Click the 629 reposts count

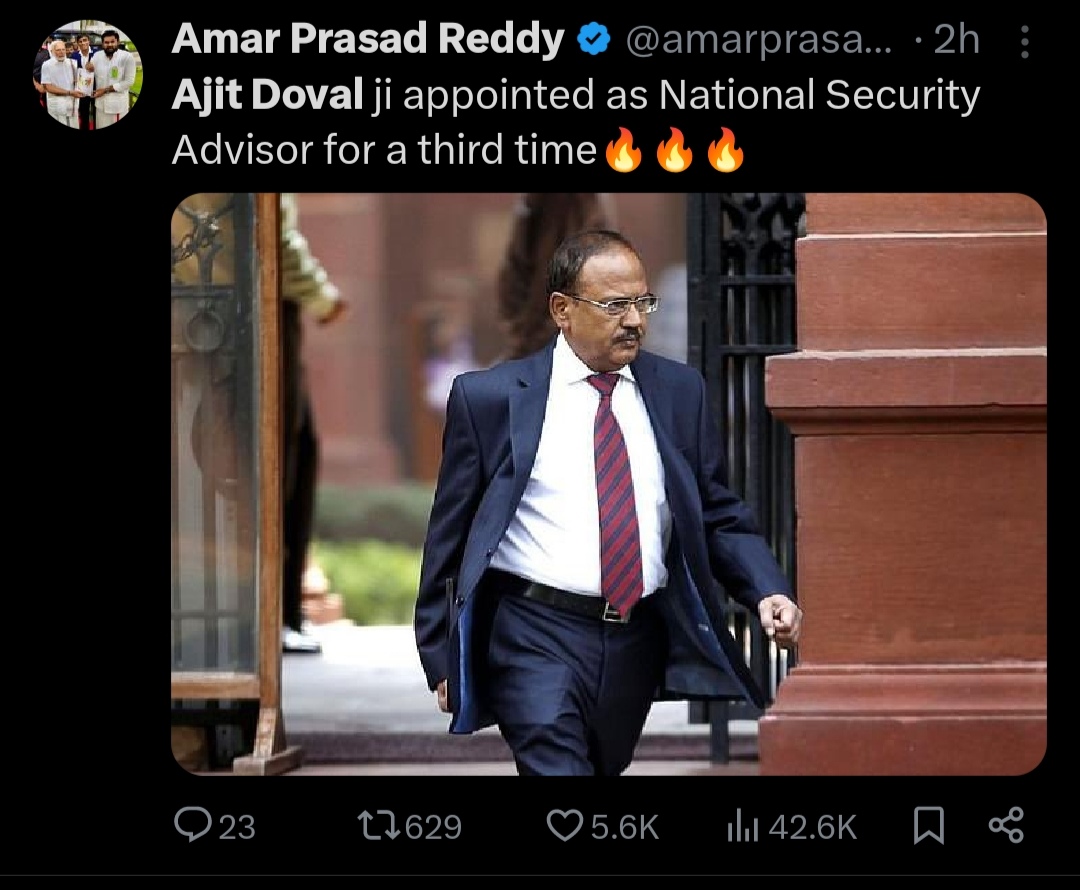(433, 827)
